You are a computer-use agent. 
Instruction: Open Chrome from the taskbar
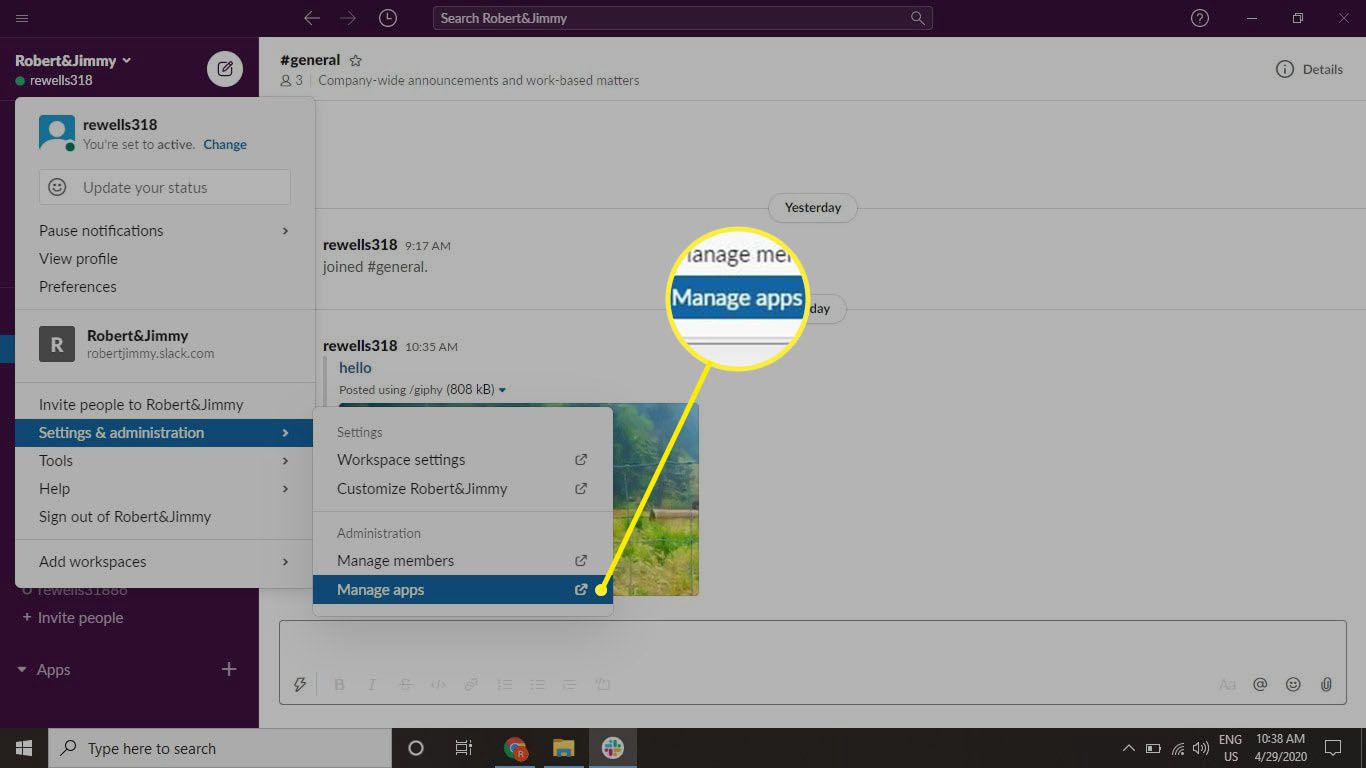pyautogui.click(x=516, y=748)
